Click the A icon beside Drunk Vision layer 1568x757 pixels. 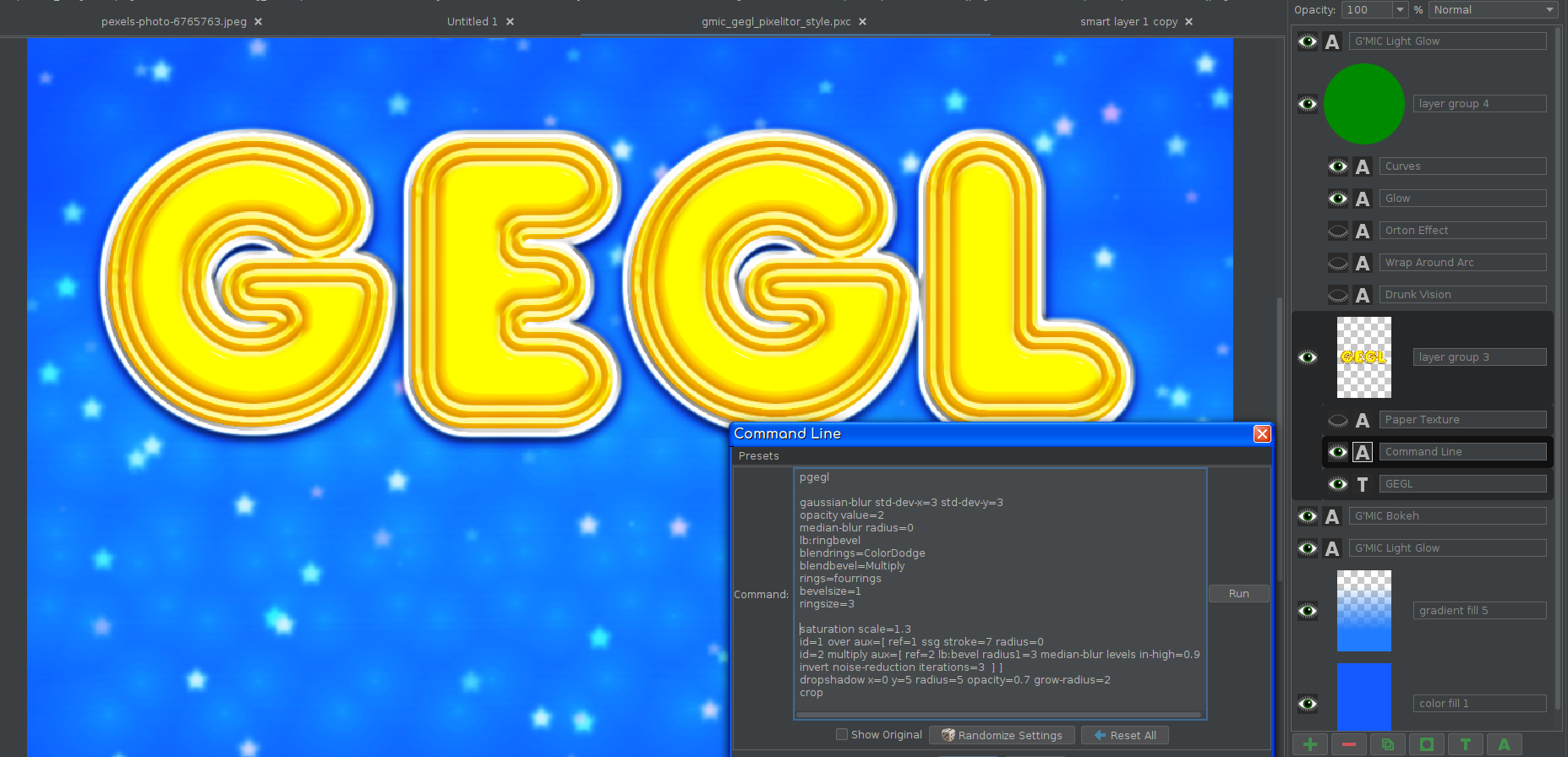click(x=1362, y=295)
